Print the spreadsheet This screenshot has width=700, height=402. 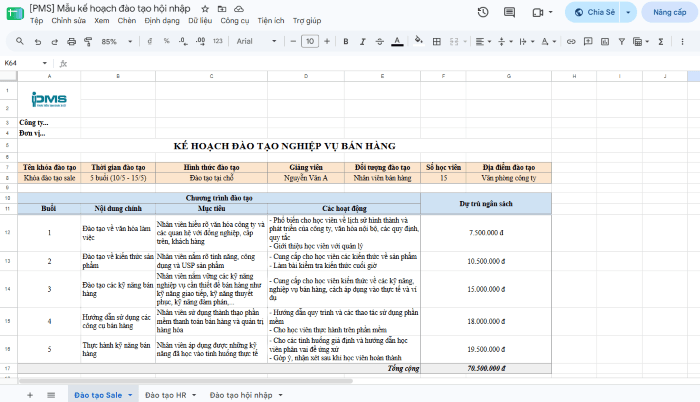(x=71, y=42)
